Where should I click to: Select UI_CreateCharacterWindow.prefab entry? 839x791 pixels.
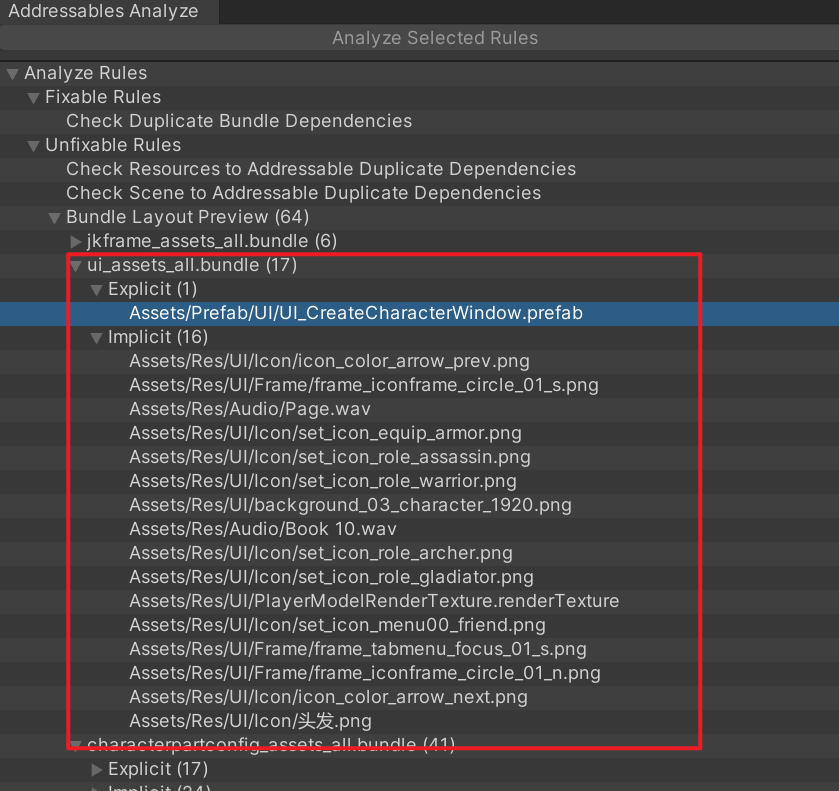355,313
